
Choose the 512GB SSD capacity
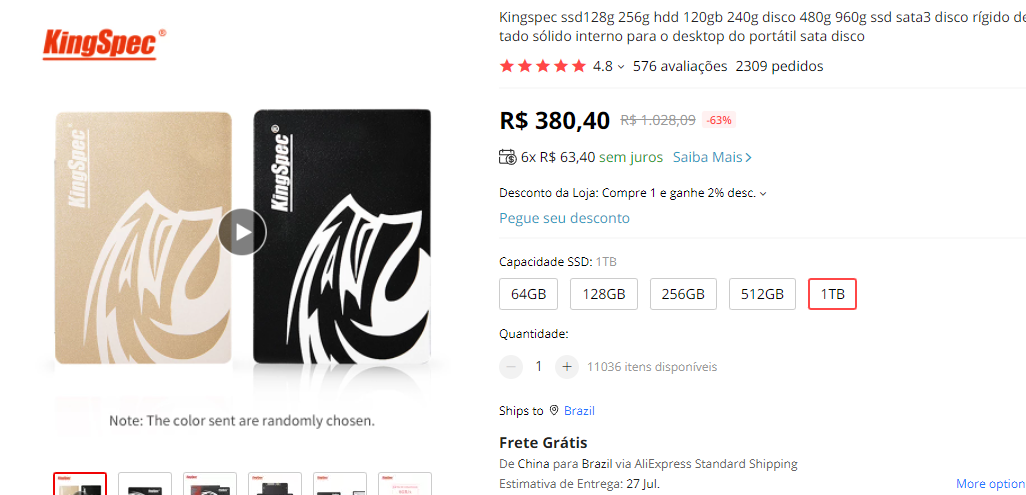762,294
